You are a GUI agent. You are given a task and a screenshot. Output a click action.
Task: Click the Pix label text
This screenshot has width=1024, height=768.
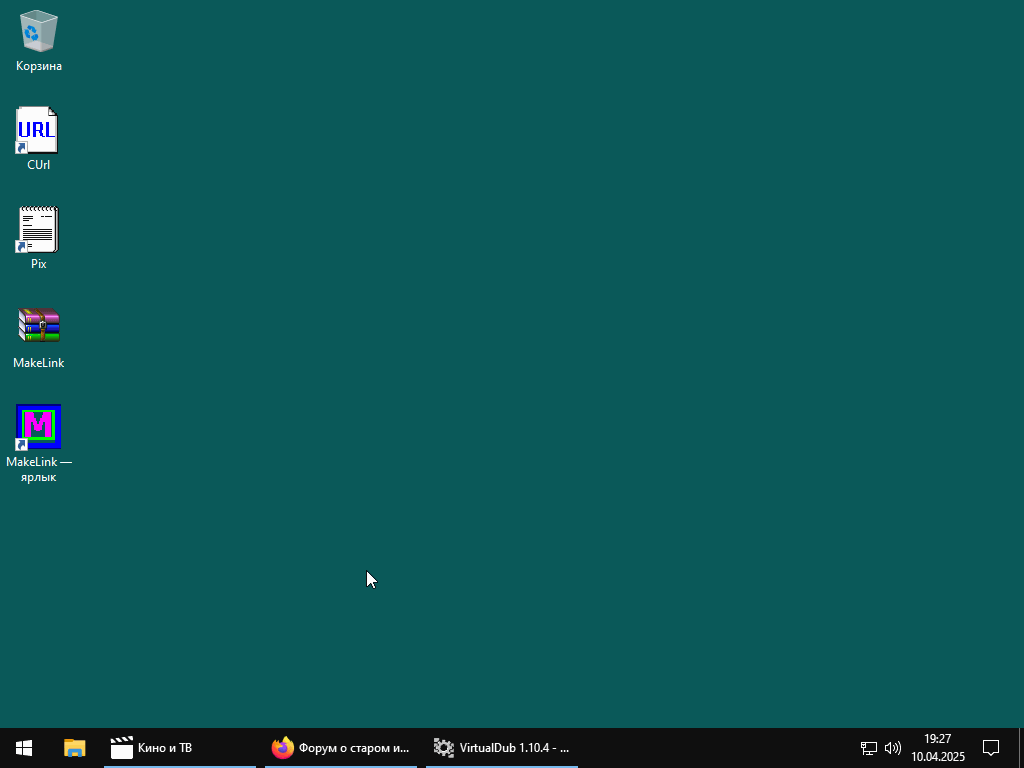(39, 264)
